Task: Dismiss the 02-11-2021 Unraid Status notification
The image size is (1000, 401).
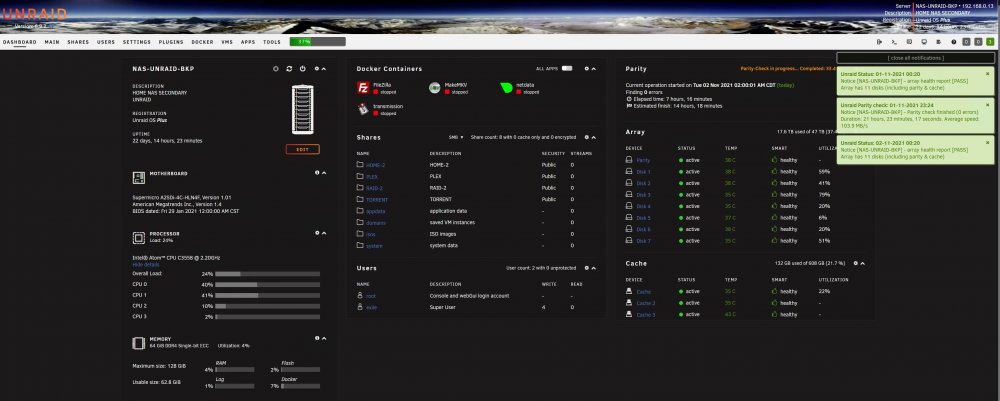Action: 988,143
